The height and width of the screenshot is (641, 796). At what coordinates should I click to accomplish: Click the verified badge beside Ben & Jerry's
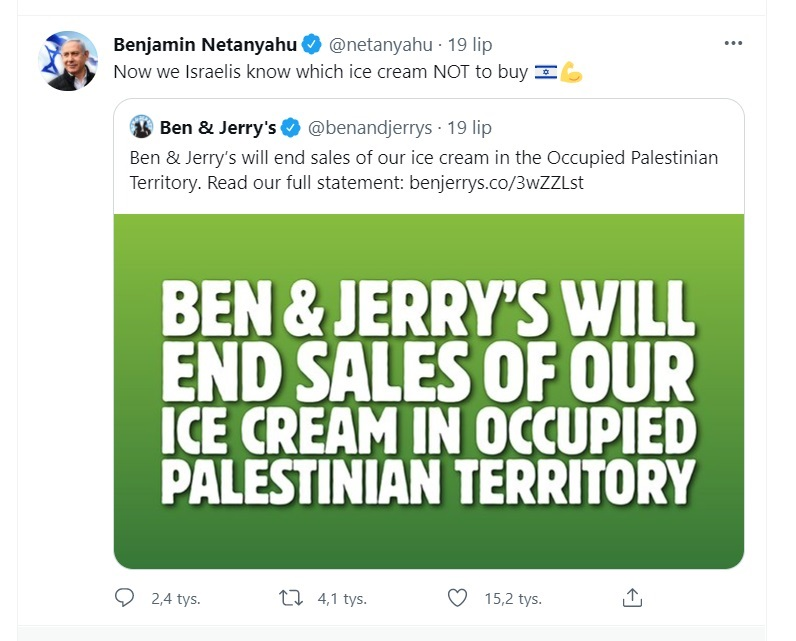click(x=291, y=128)
